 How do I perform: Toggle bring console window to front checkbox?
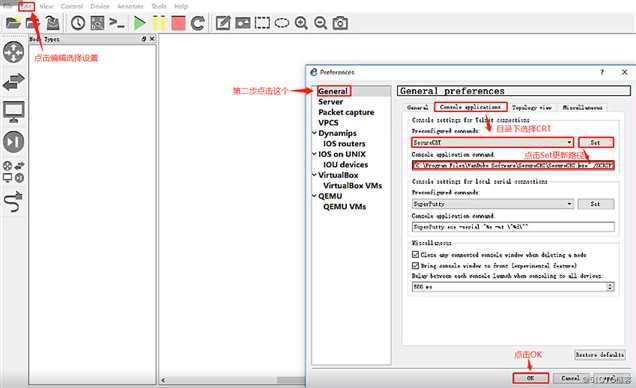click(x=415, y=266)
